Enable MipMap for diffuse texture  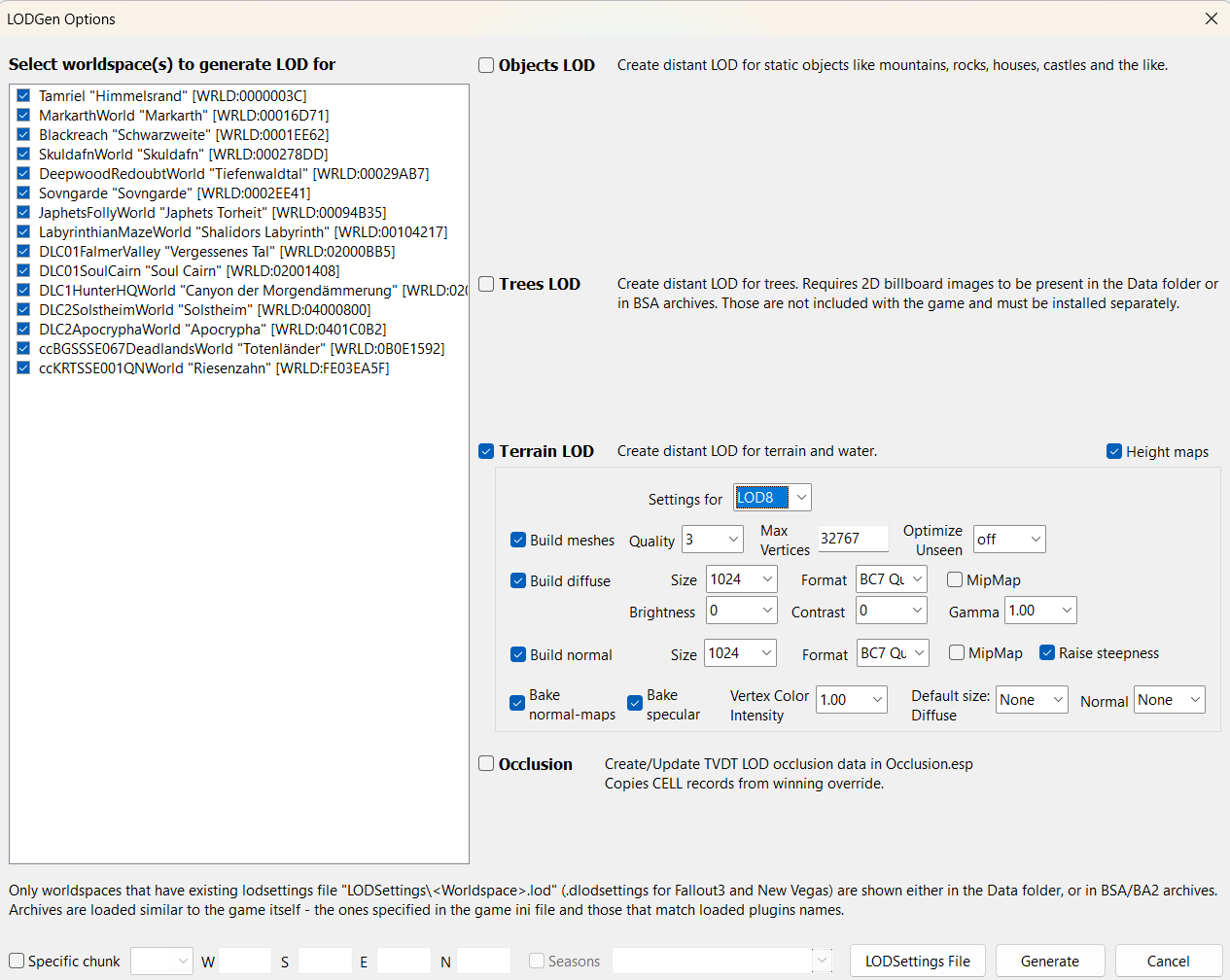tap(955, 579)
